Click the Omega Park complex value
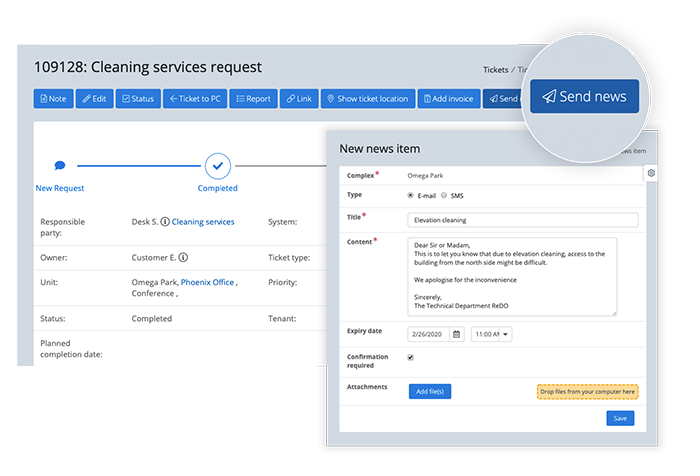 tap(425, 175)
